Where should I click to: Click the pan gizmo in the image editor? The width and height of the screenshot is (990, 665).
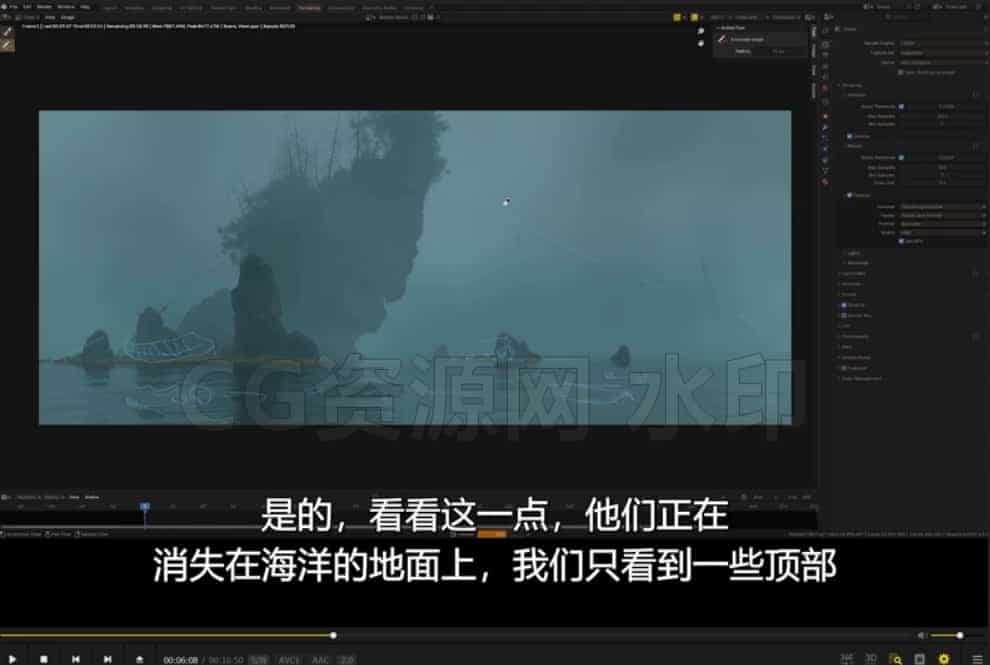(701, 43)
